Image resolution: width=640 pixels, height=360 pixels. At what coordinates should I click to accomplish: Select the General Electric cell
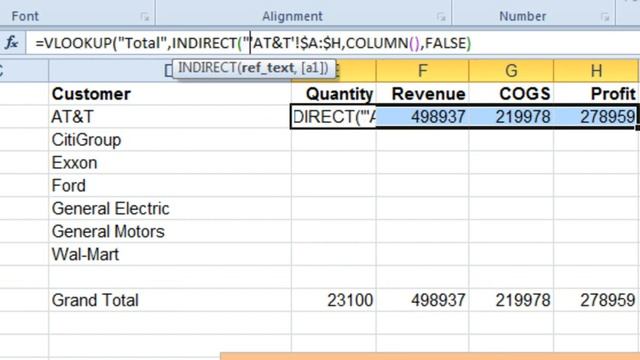[x=170, y=209]
